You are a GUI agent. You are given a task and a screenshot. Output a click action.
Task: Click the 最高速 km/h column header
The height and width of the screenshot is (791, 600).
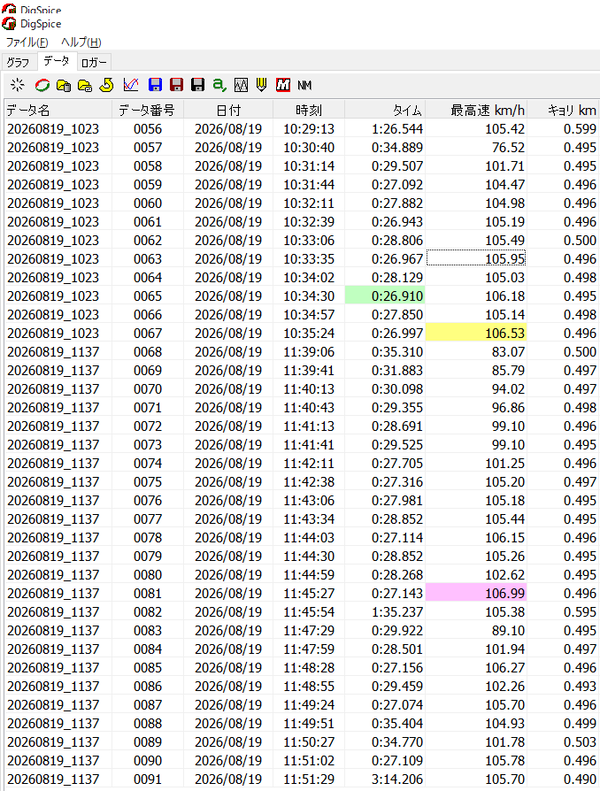[476, 110]
